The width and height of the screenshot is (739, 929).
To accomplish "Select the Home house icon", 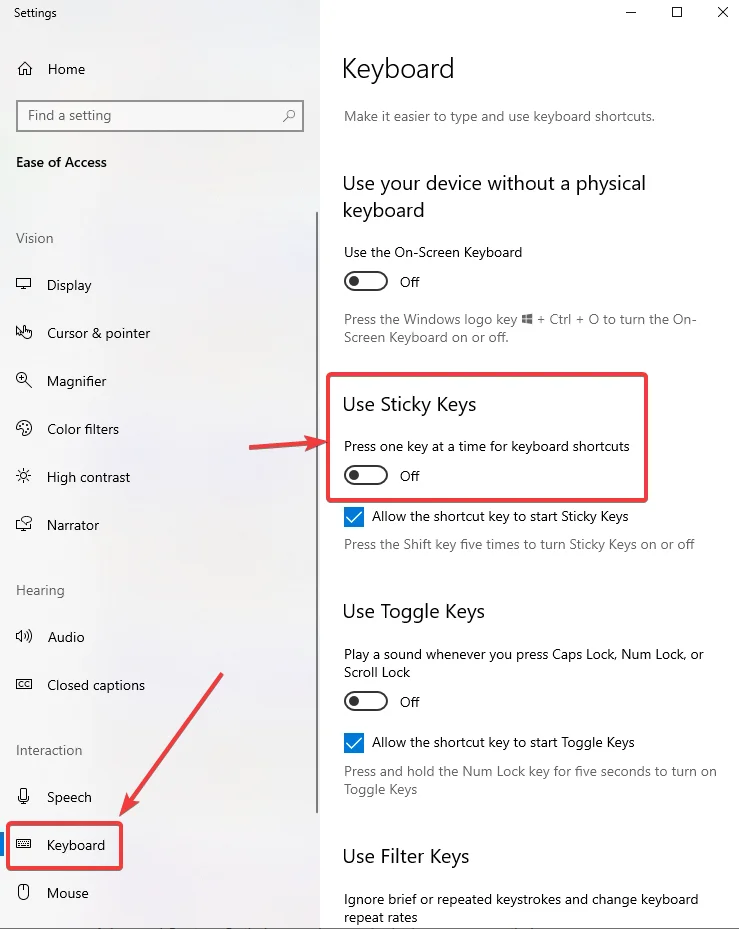I will coord(23,69).
